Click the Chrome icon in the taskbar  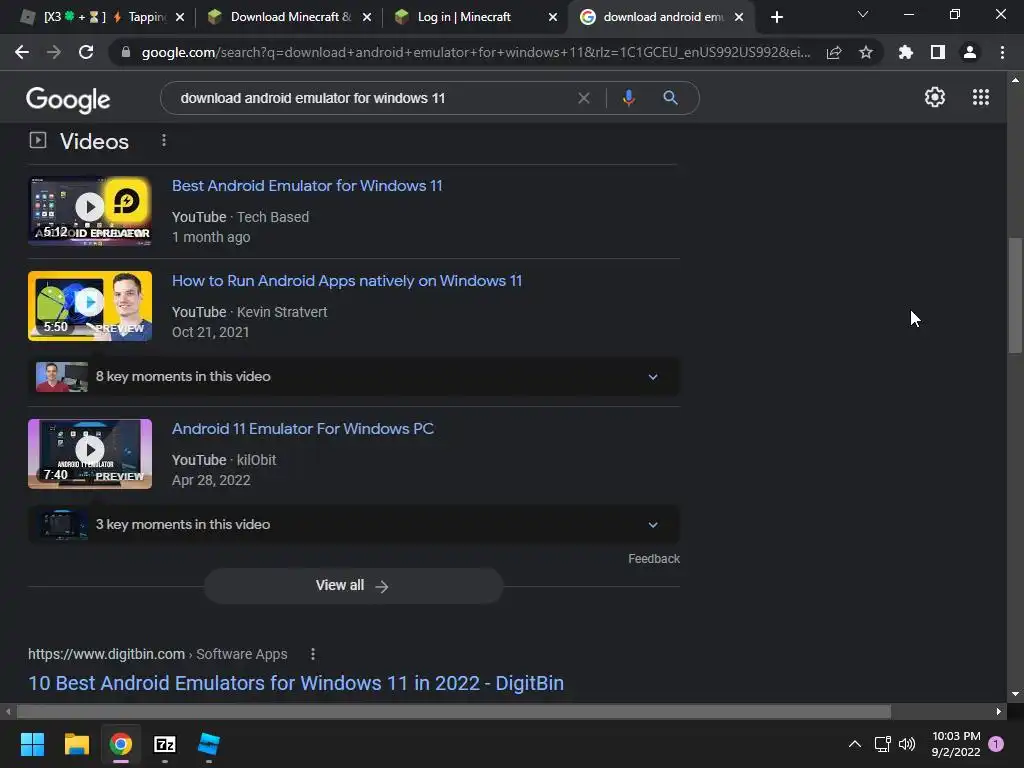[121, 744]
